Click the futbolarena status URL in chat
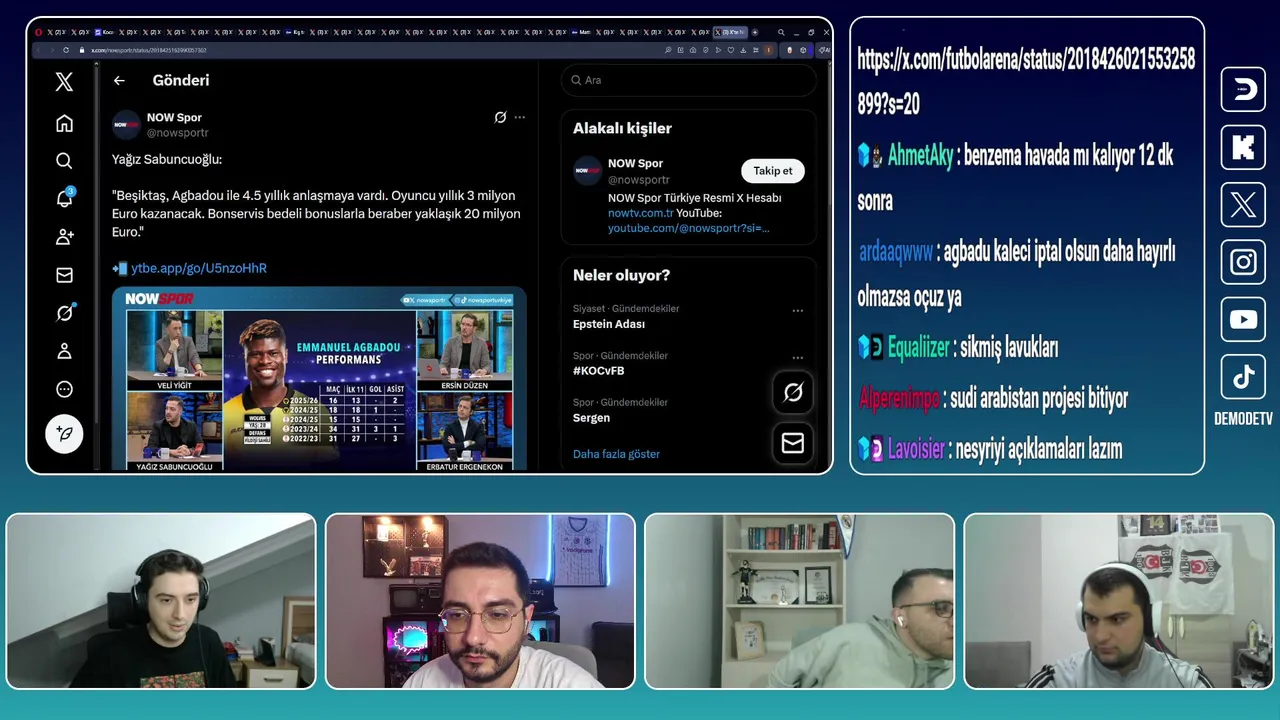Screen dimensions: 1280x720 click(x=1026, y=81)
